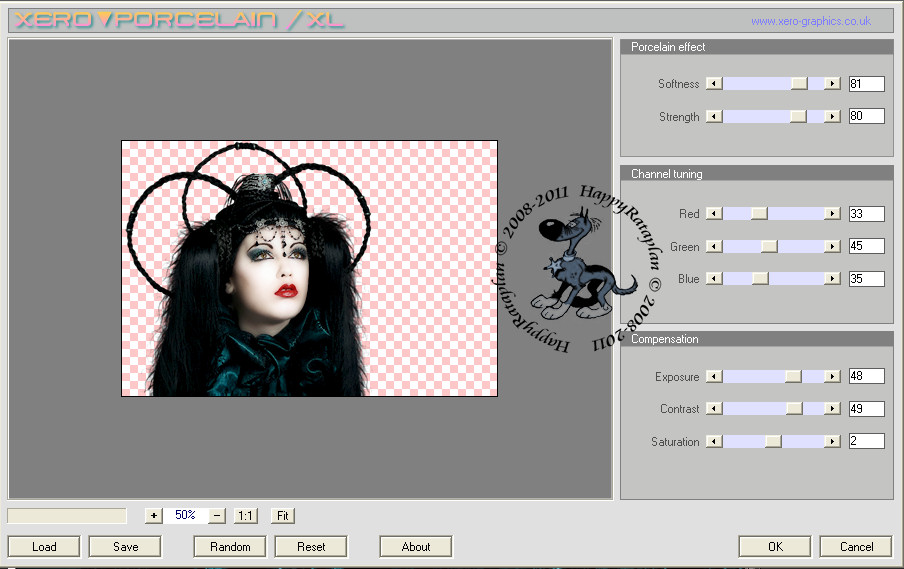Lower Contrast using left arrow

714,409
